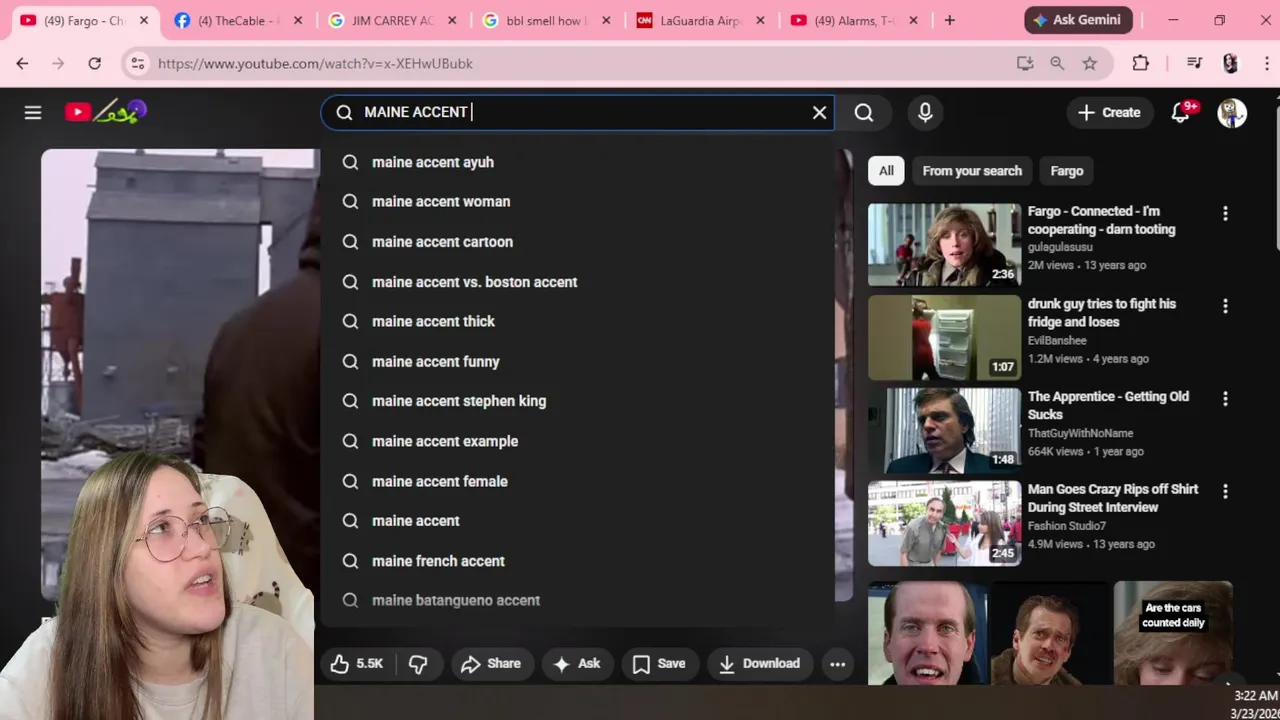
Task: Click the Ask button under the video
Action: 577,664
